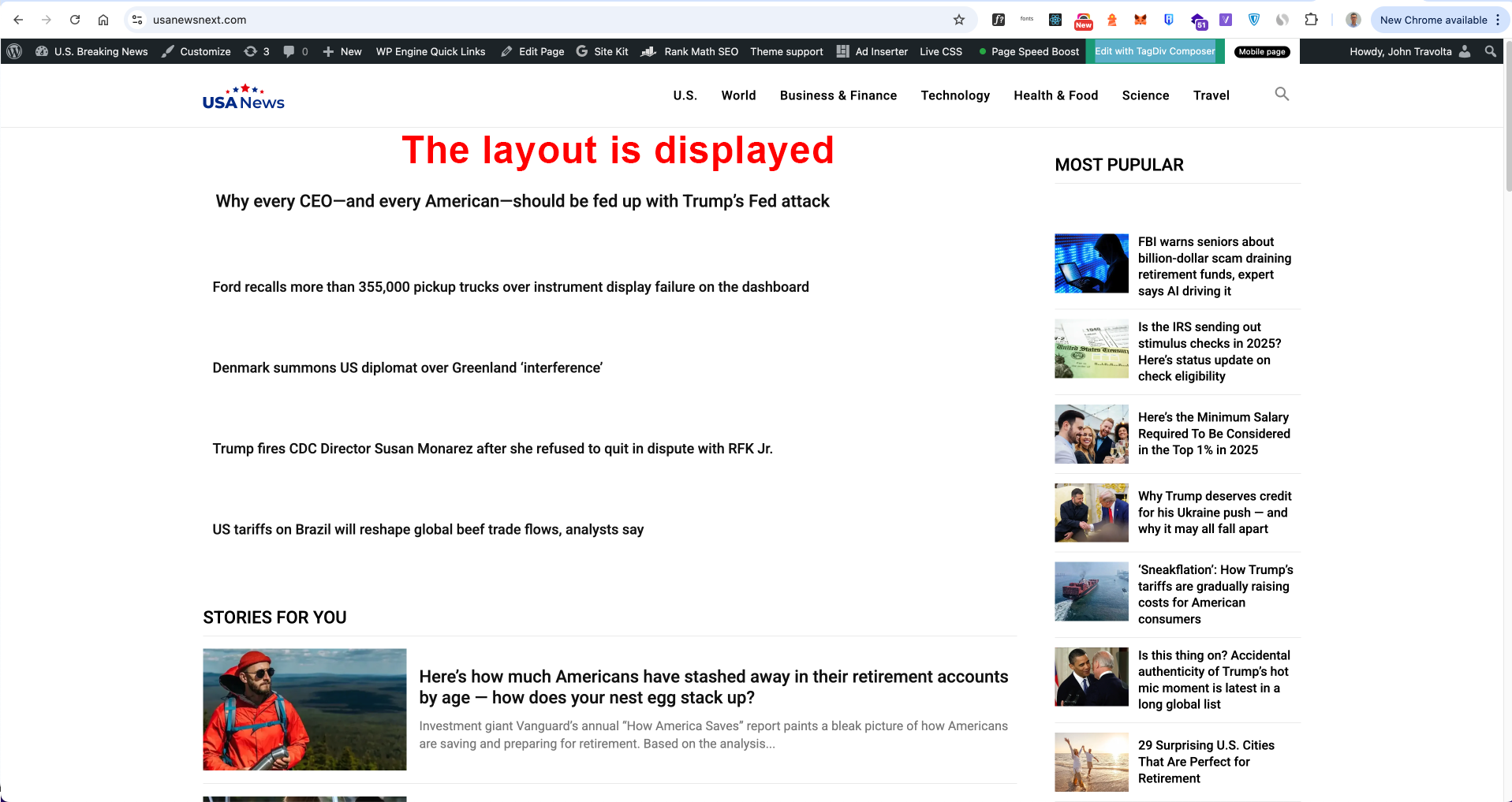
Task: Open the React Developer Tools extension icon
Action: (x=1055, y=20)
